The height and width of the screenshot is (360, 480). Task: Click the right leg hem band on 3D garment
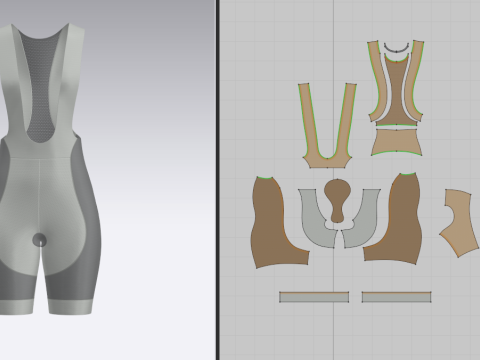[70, 307]
